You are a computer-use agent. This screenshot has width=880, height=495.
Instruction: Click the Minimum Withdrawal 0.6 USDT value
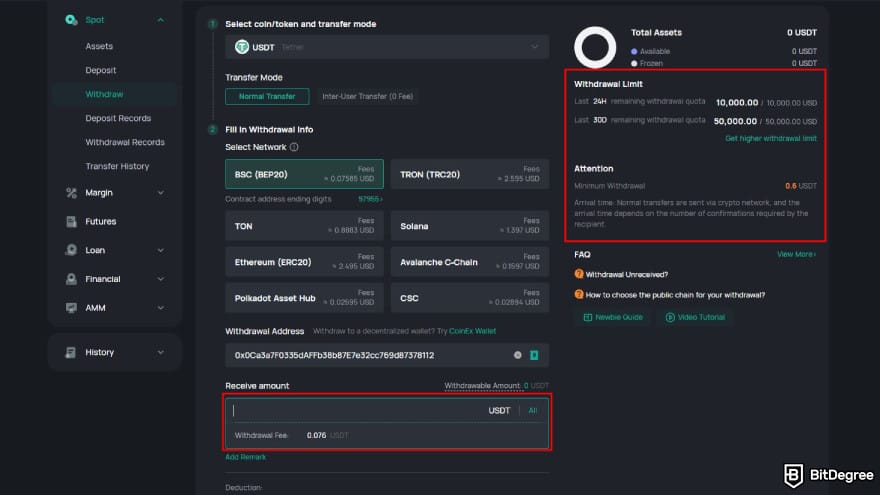point(801,186)
